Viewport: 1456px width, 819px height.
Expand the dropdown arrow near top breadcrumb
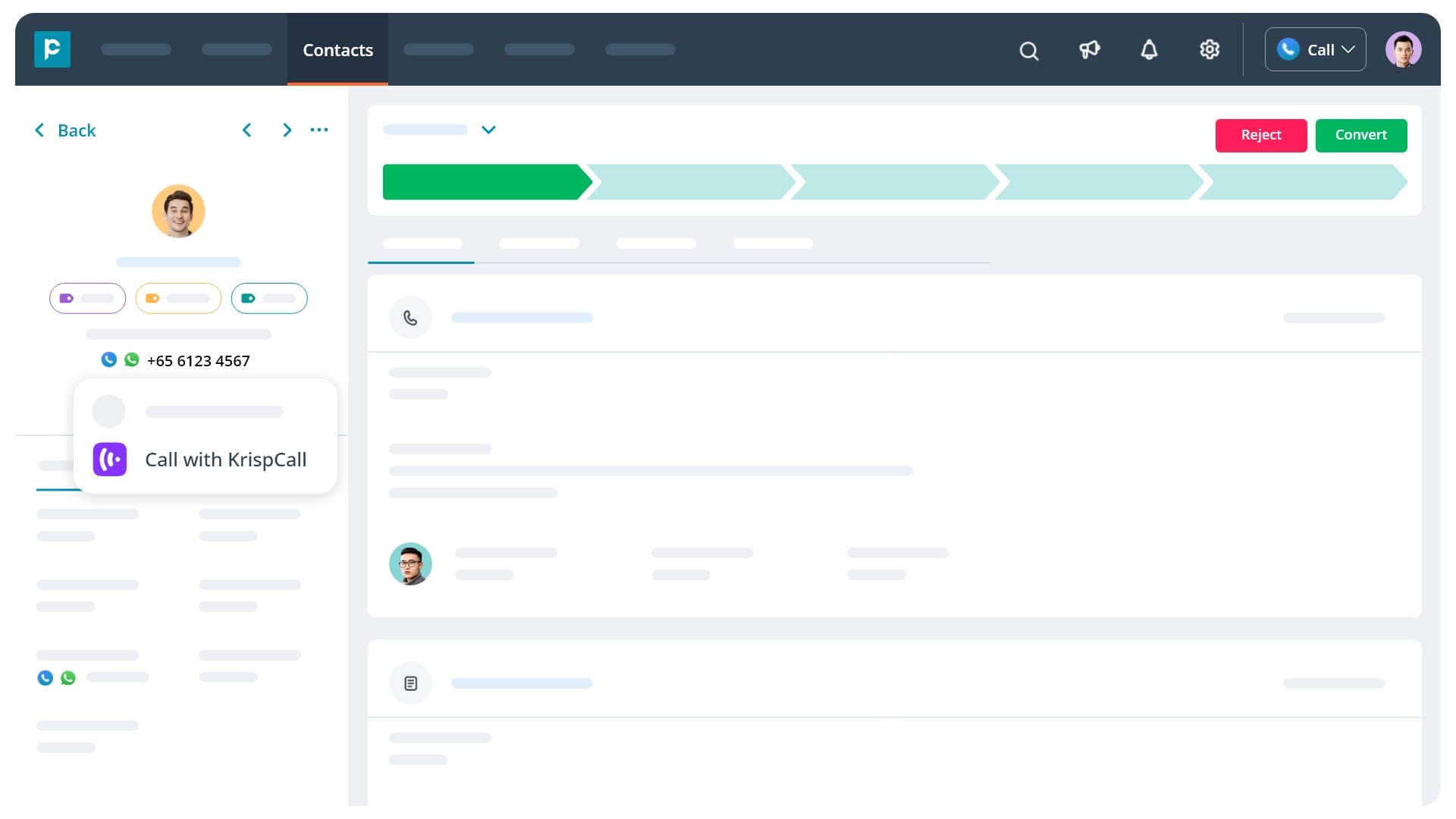coord(489,130)
